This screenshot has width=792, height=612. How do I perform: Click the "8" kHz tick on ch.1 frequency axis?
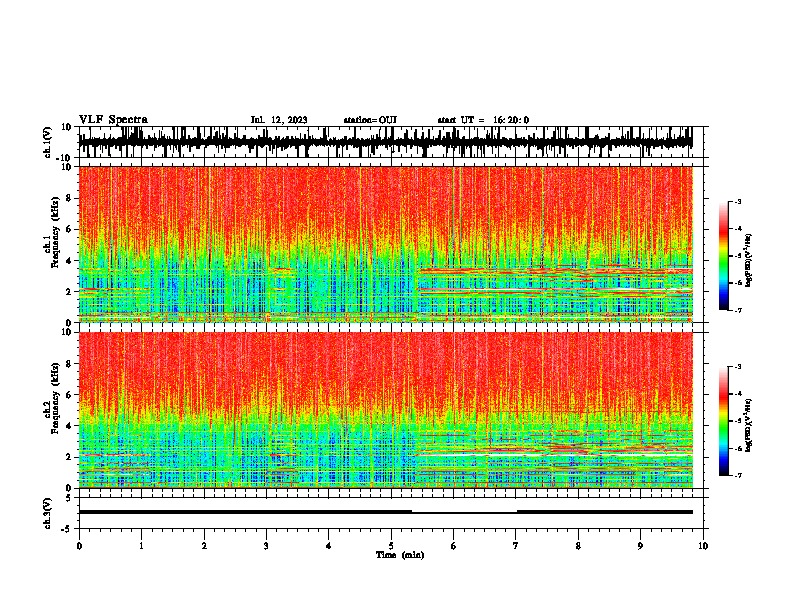pyautogui.click(x=70, y=198)
